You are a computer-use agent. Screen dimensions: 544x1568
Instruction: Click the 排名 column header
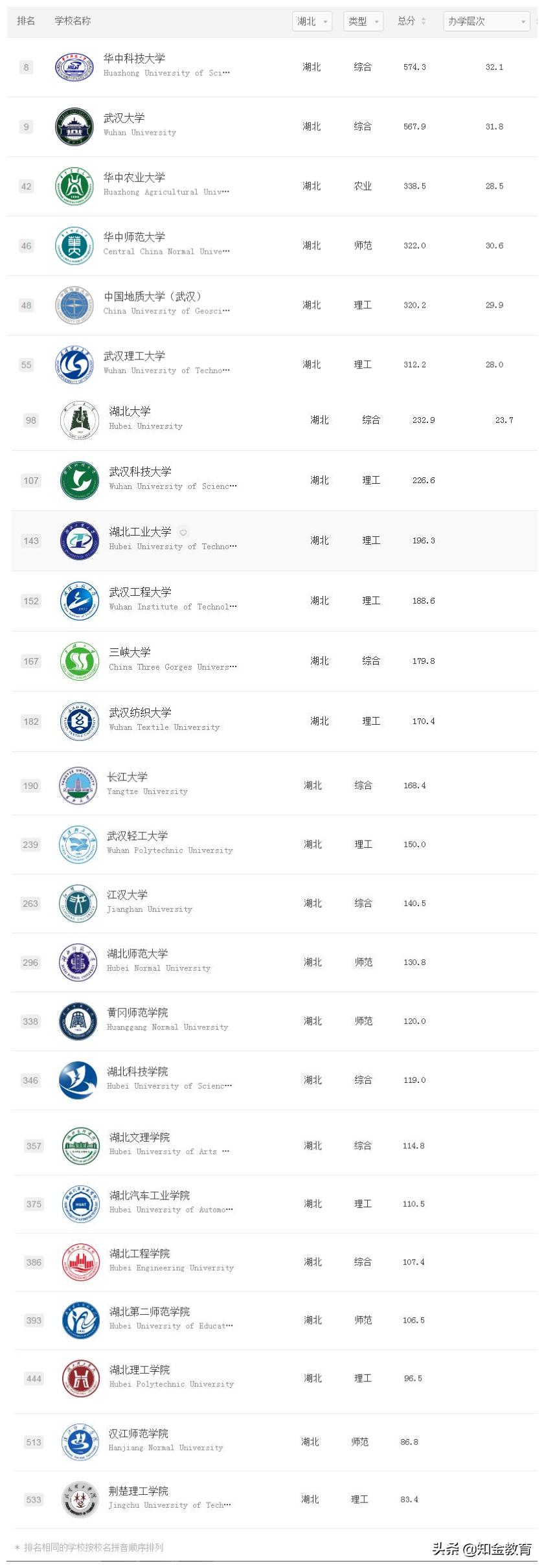click(26, 21)
